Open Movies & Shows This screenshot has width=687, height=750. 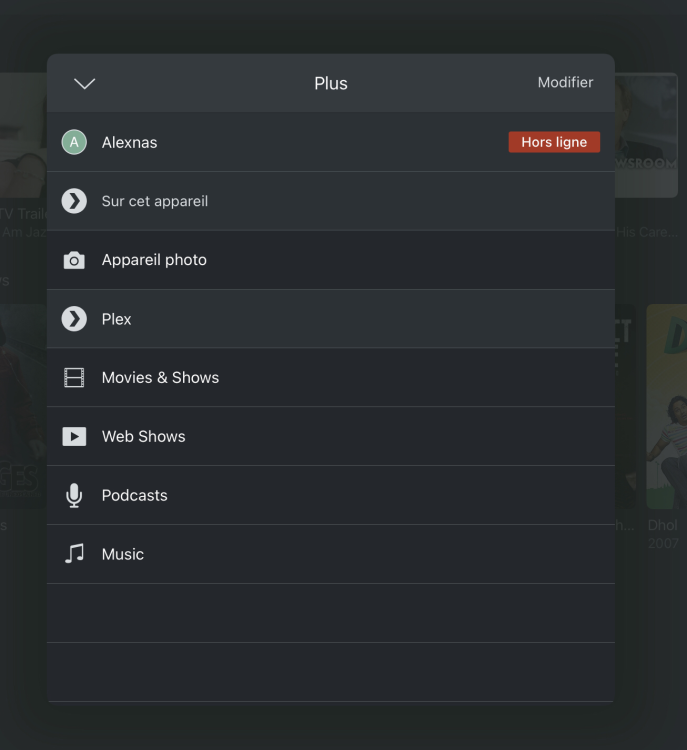(x=331, y=378)
